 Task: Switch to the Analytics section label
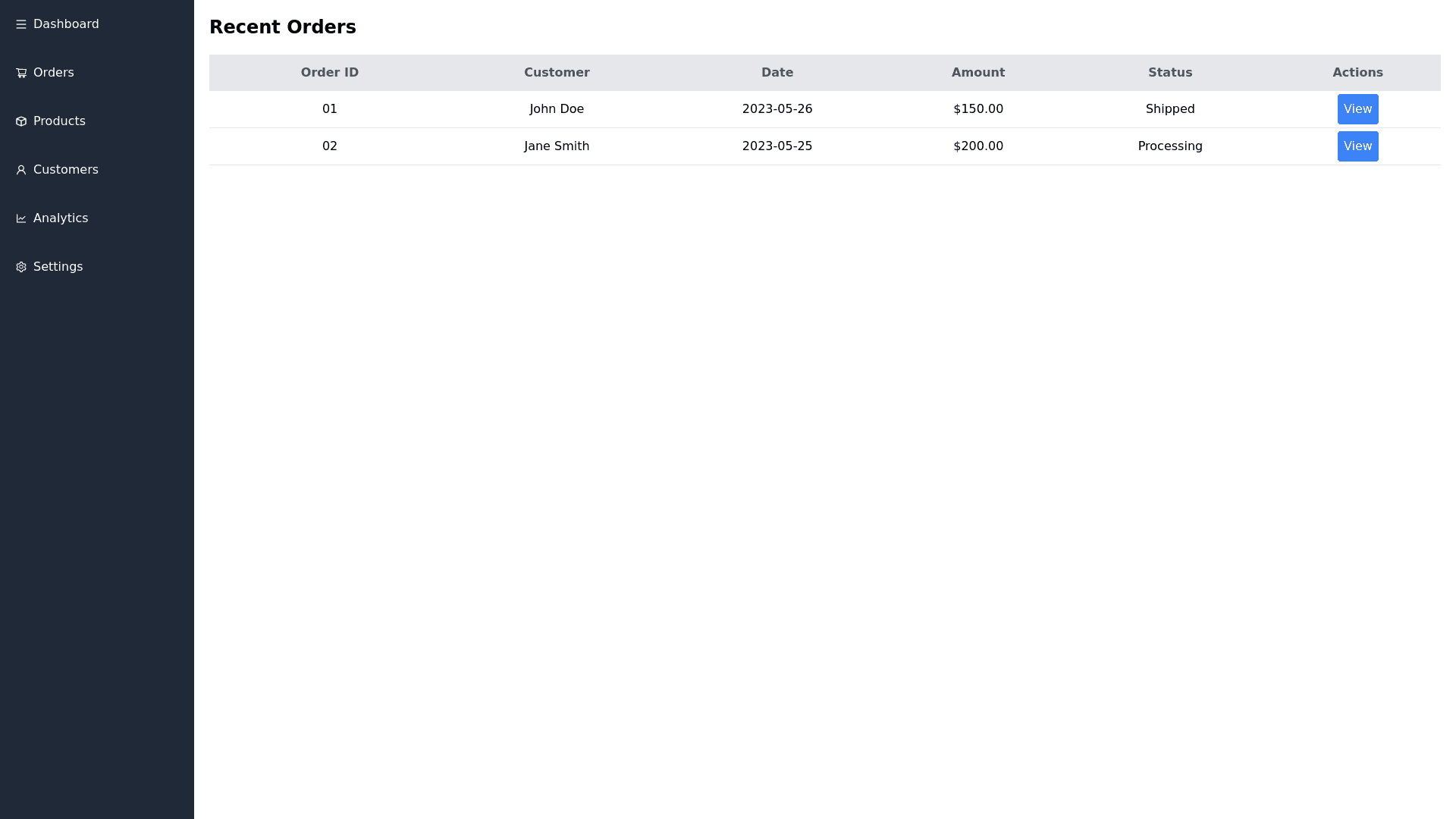coord(61,218)
